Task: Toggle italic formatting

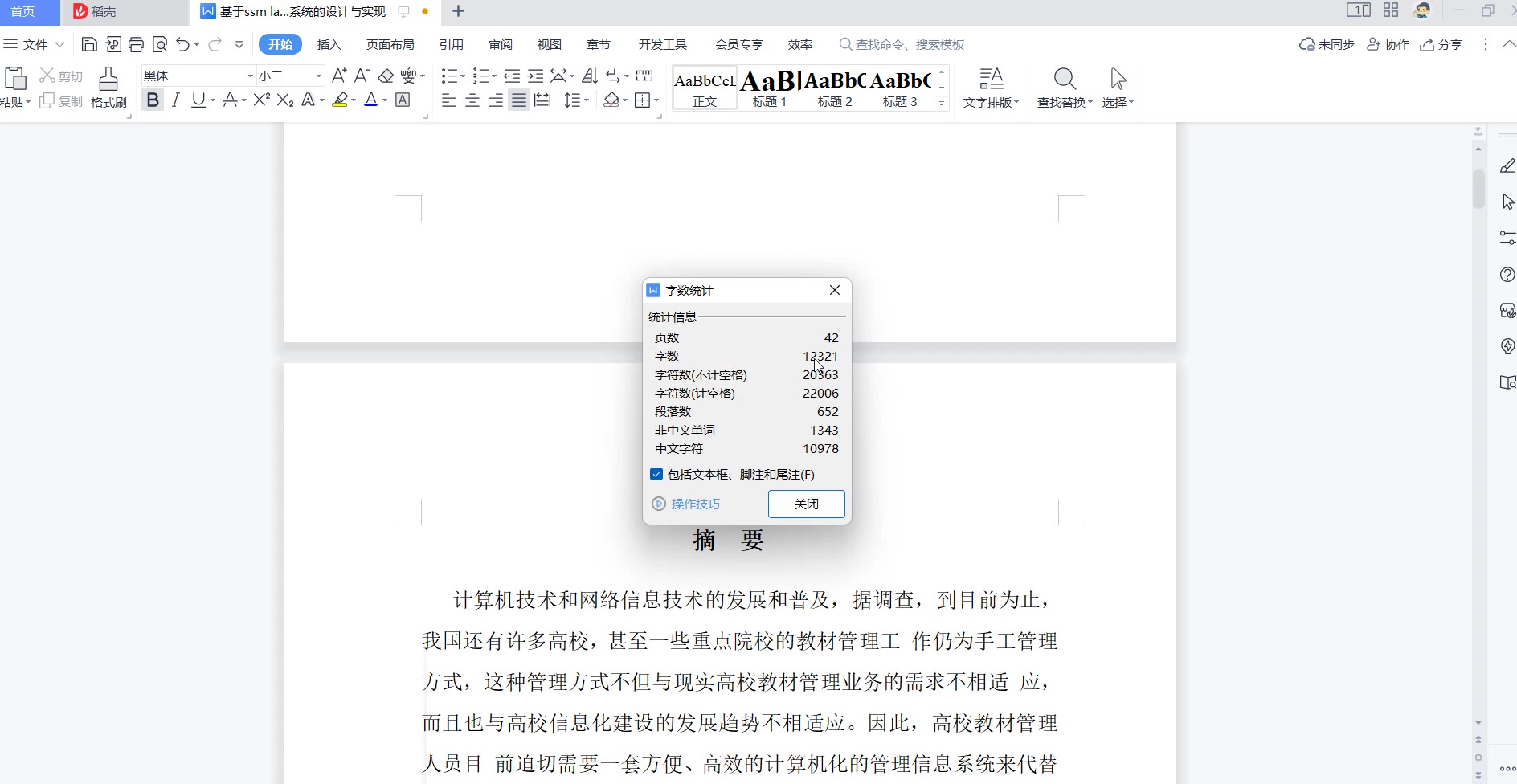Action: [x=175, y=100]
